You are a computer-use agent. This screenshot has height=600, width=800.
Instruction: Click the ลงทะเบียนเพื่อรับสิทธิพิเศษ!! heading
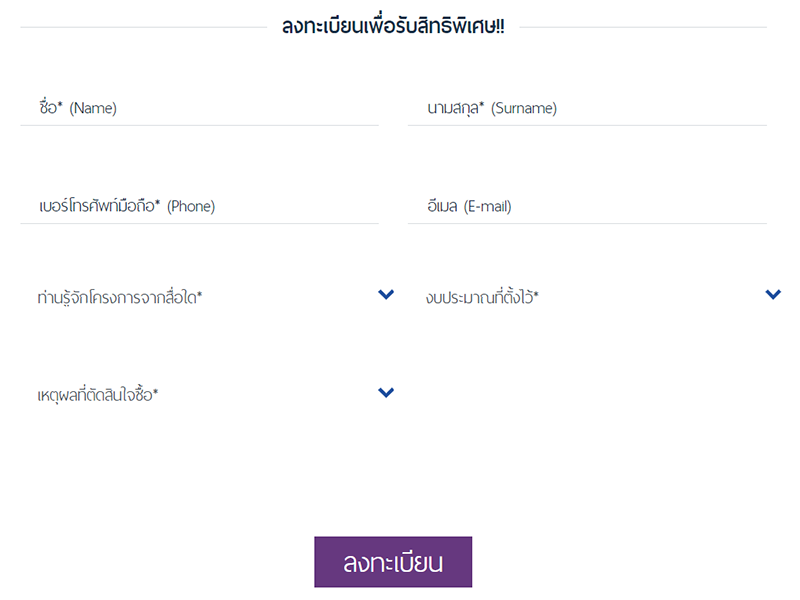(393, 26)
